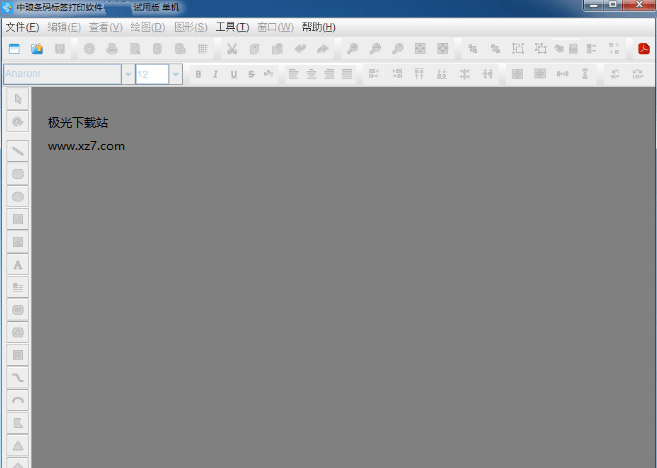The width and height of the screenshot is (657, 468).
Task: Select the triangle shape tool
Action: pyautogui.click(x=18, y=445)
